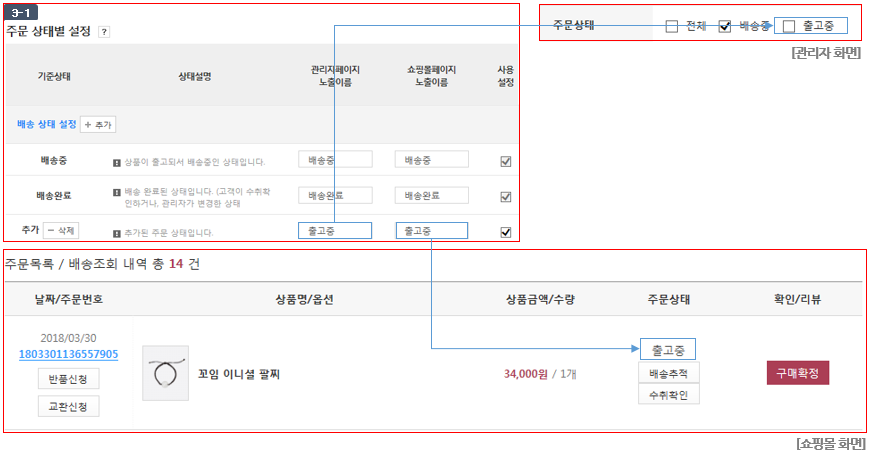The image size is (871, 451).
Task: Click the help question mark icon beside 주문 상태별 설정
Action: pos(104,32)
